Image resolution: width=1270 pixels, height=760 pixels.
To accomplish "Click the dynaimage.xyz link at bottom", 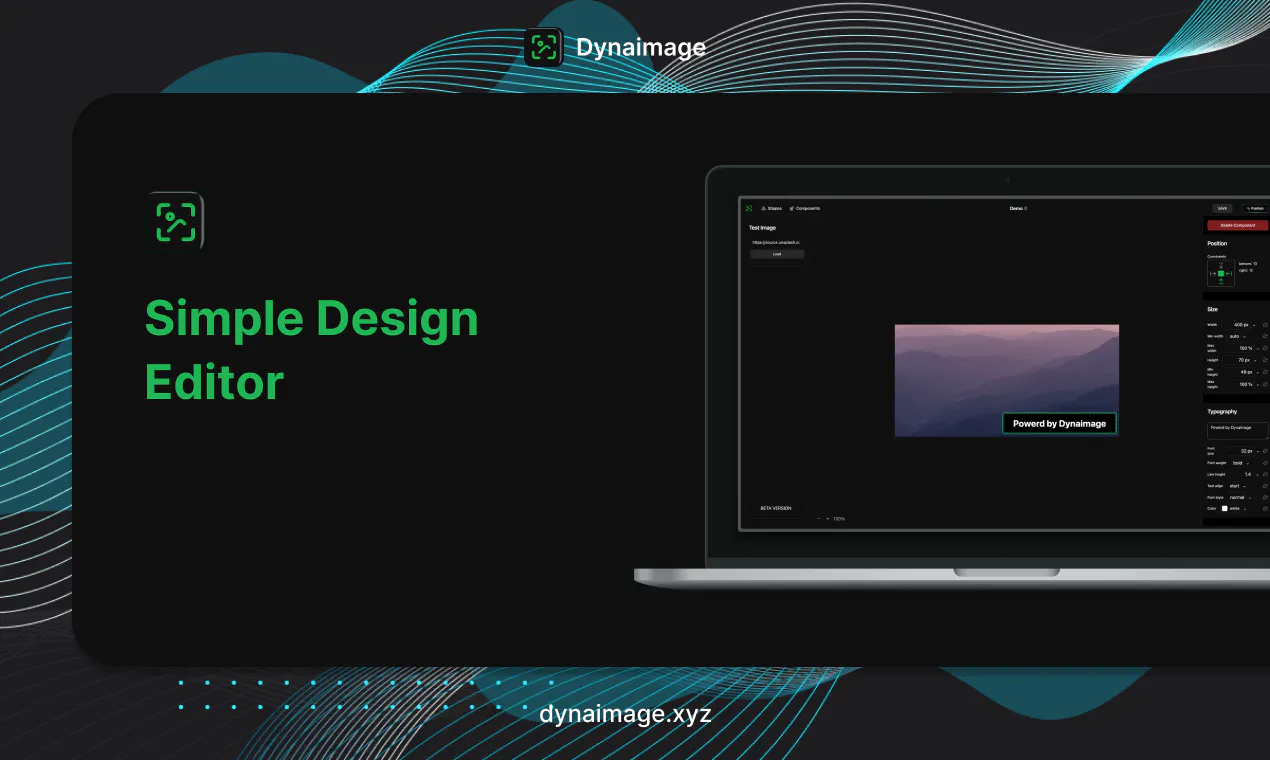I will point(625,715).
